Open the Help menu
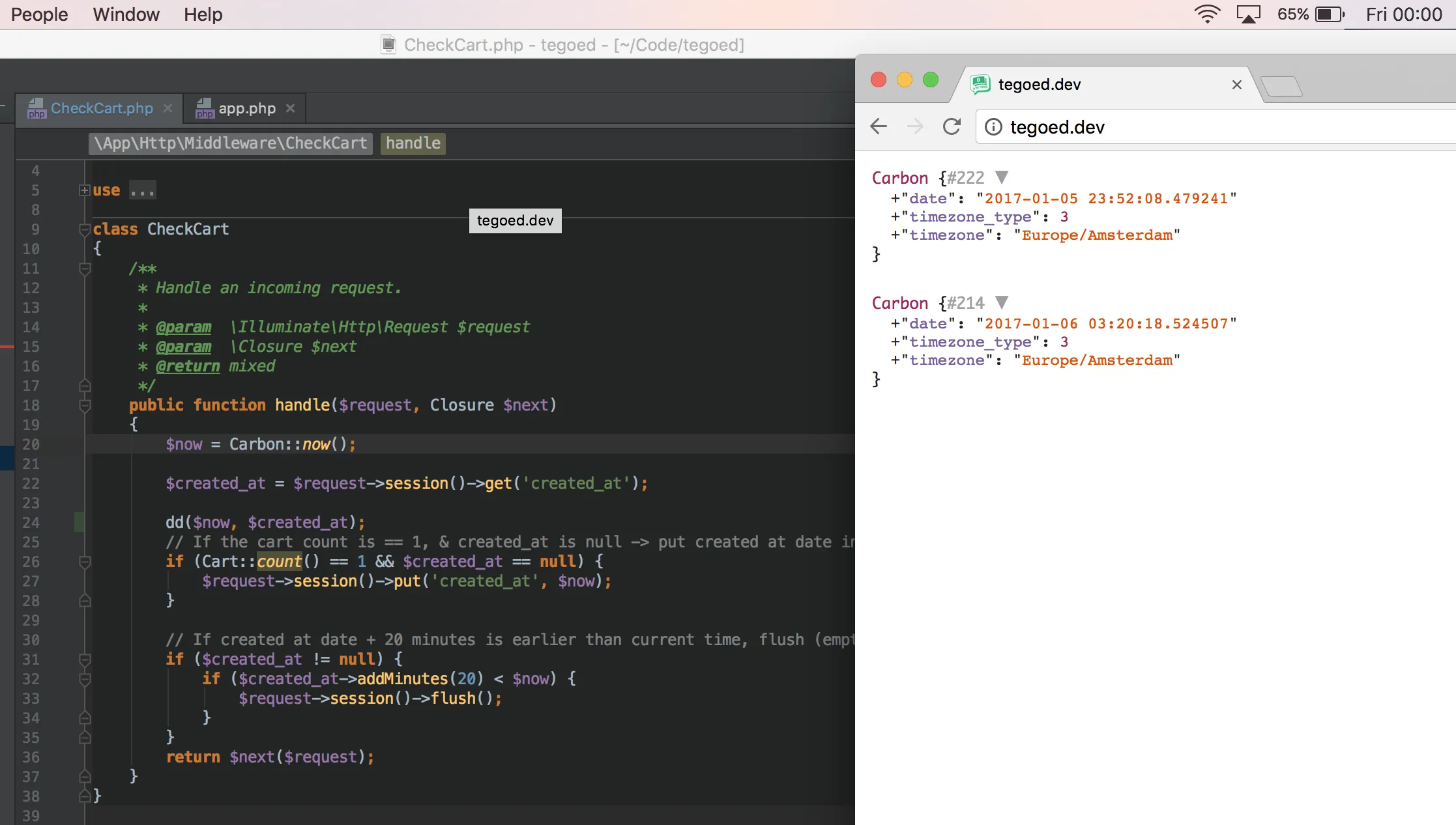 coord(203,14)
